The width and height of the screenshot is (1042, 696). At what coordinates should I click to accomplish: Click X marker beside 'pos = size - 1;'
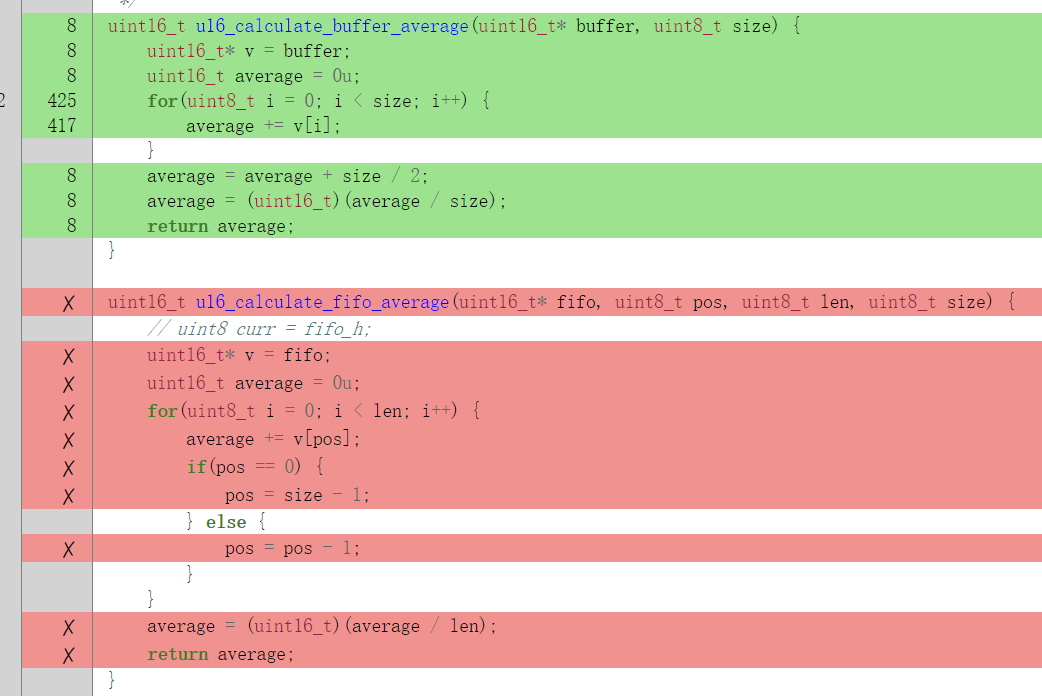tap(68, 496)
